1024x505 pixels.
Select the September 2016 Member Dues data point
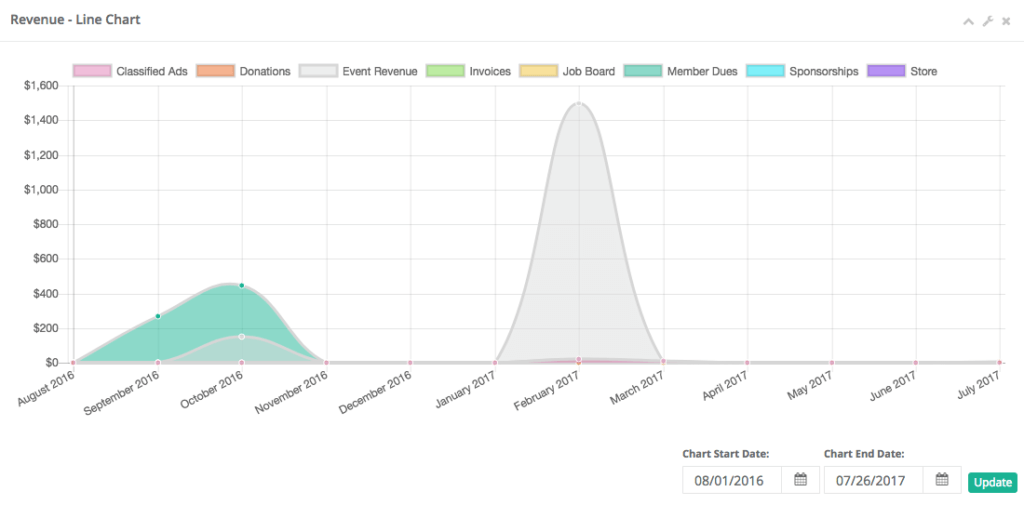pyautogui.click(x=158, y=316)
